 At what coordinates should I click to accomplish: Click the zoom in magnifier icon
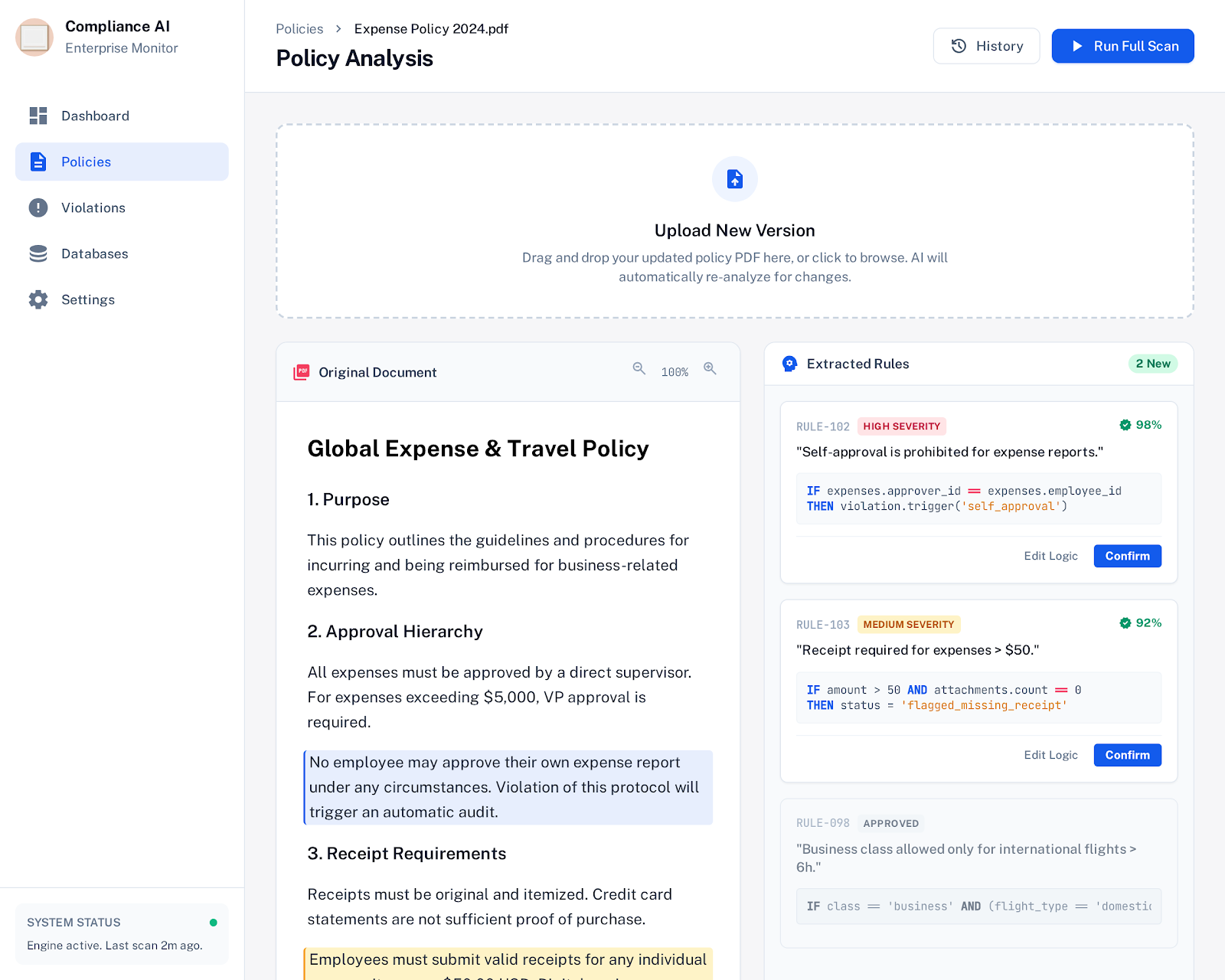pos(710,369)
